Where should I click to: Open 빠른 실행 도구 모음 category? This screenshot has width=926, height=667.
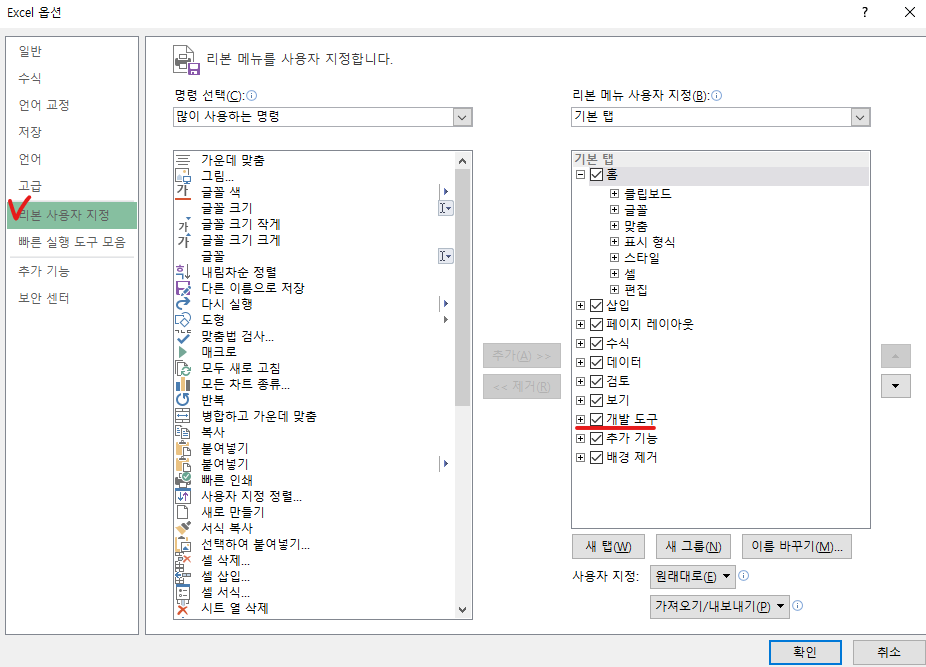pyautogui.click(x=72, y=242)
